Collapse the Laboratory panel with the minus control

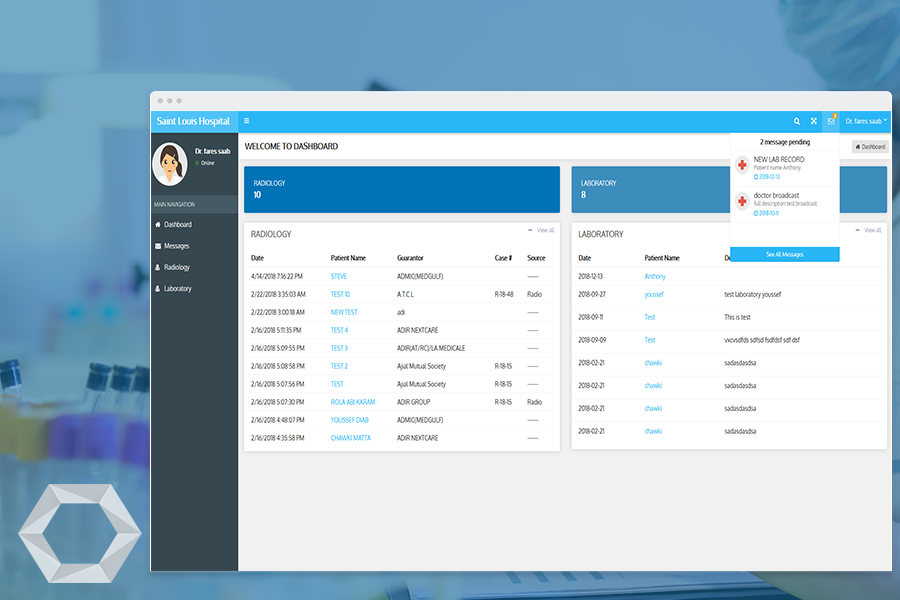coord(857,229)
